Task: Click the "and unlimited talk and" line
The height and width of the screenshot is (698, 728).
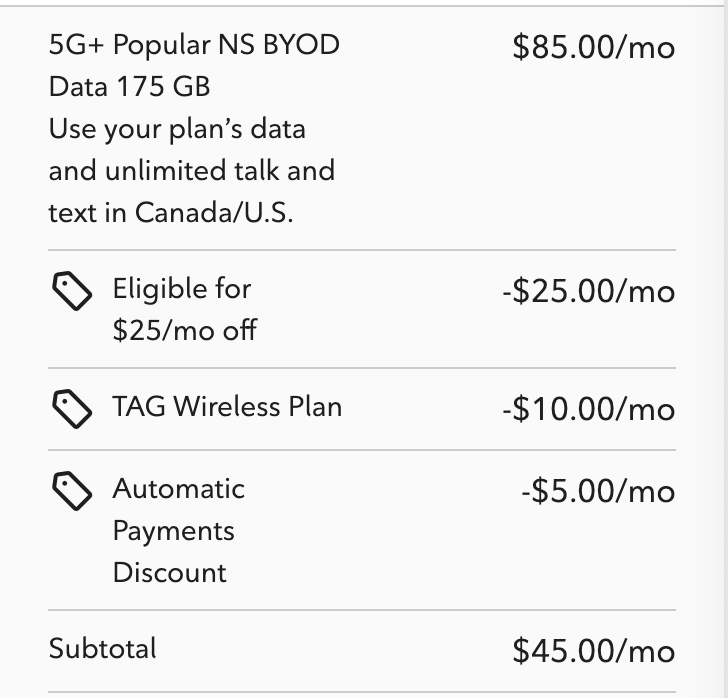Action: [x=191, y=171]
